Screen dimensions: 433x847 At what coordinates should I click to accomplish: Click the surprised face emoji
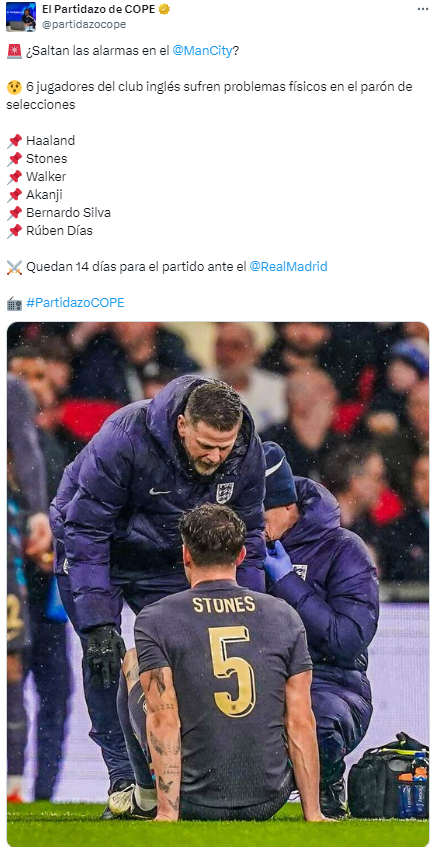click(15, 87)
